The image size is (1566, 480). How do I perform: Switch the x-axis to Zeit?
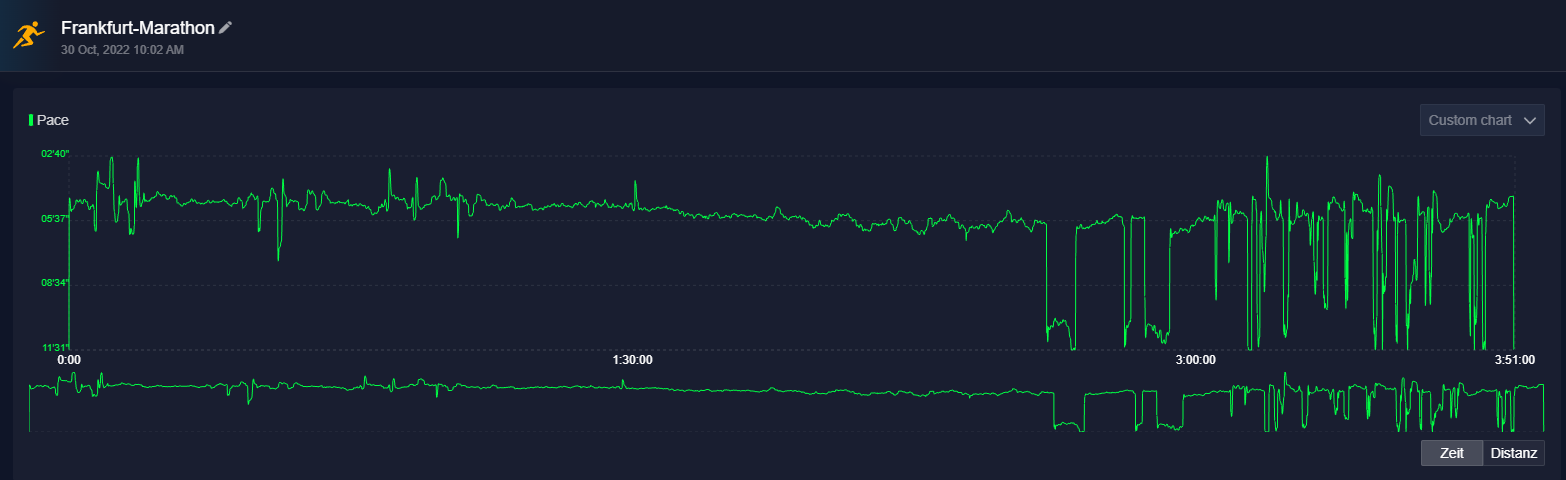point(1451,453)
